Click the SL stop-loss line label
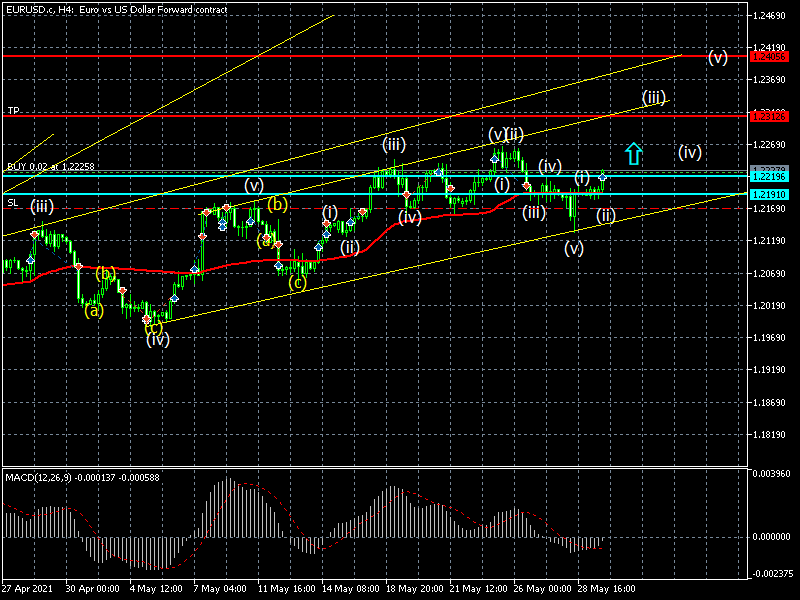This screenshot has width=800, height=600. point(13,203)
